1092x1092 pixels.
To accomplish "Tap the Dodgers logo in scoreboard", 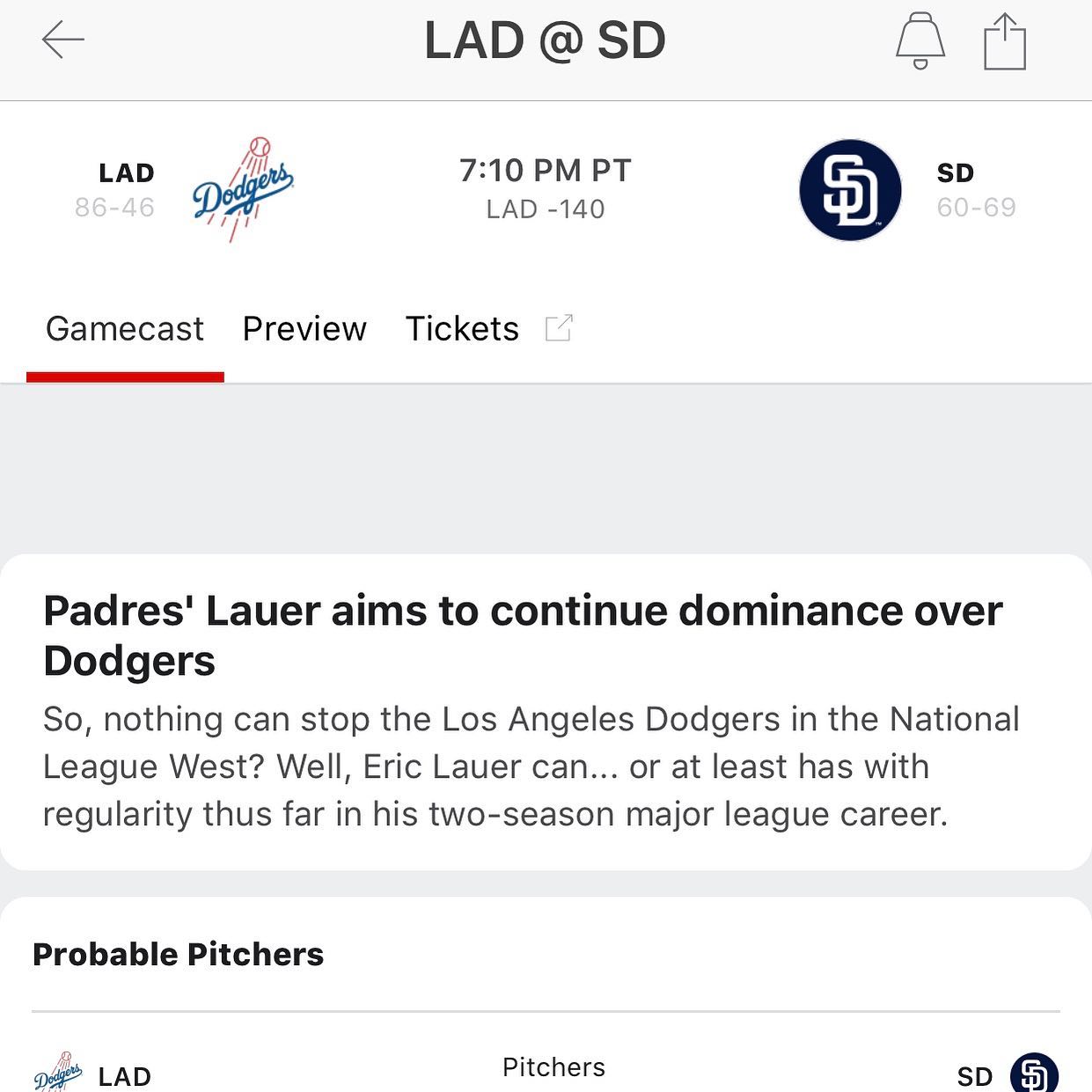I will 243,189.
